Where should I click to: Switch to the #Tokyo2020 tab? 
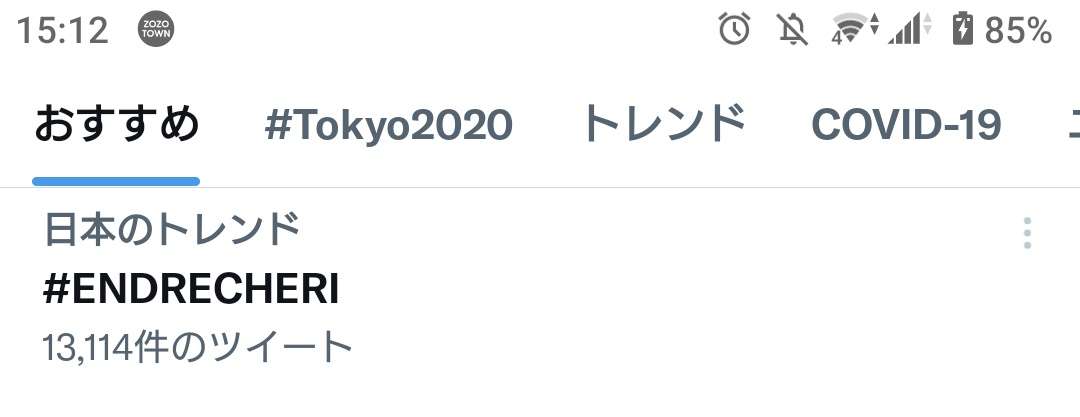[388, 125]
